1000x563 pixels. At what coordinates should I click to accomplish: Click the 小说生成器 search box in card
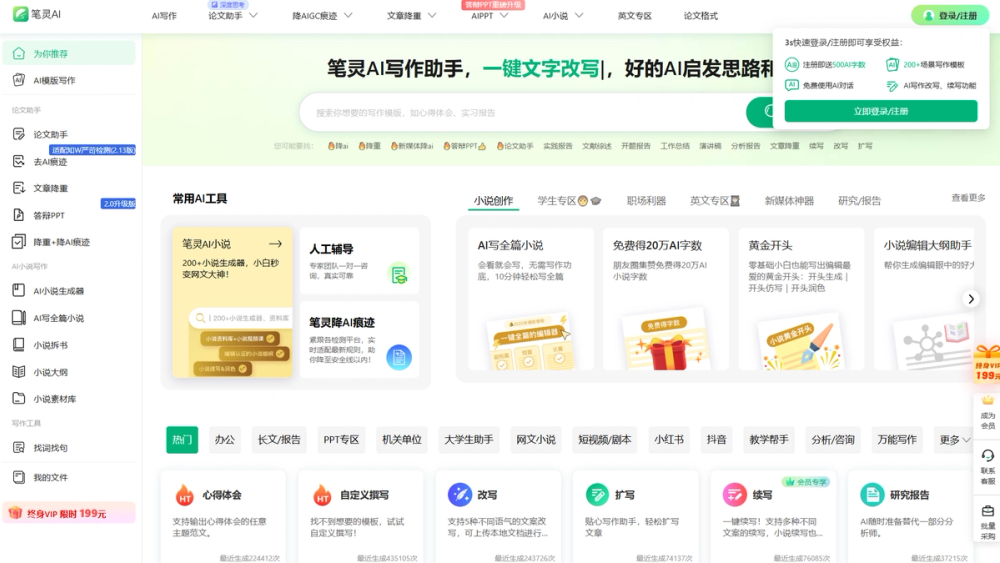(x=240, y=318)
